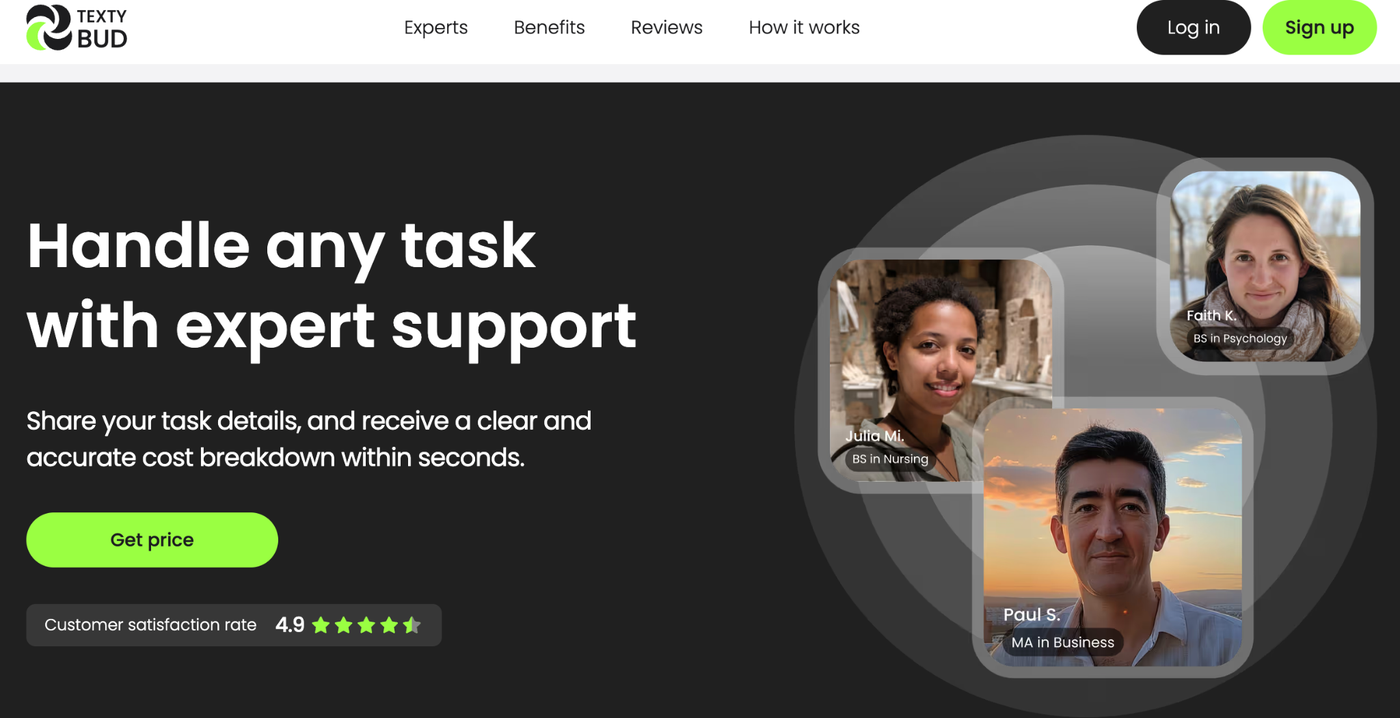1400x718 pixels.
Task: Open the Sign up page
Action: [1319, 27]
